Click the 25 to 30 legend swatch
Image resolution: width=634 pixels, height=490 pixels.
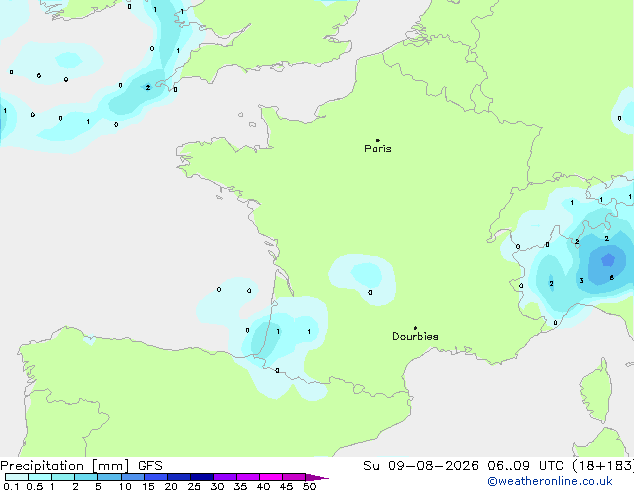click(202, 477)
